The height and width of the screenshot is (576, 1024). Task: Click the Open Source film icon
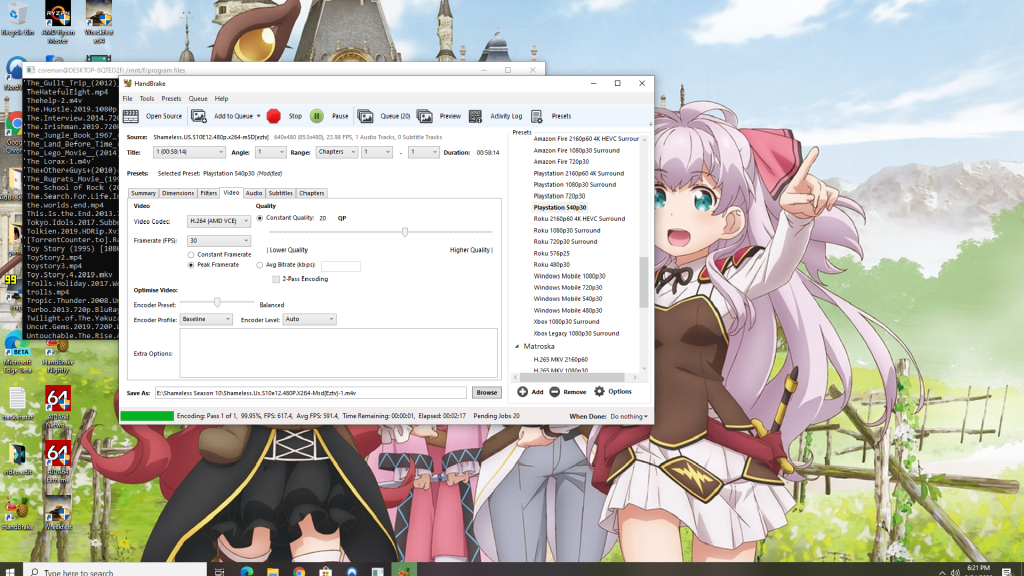point(131,116)
